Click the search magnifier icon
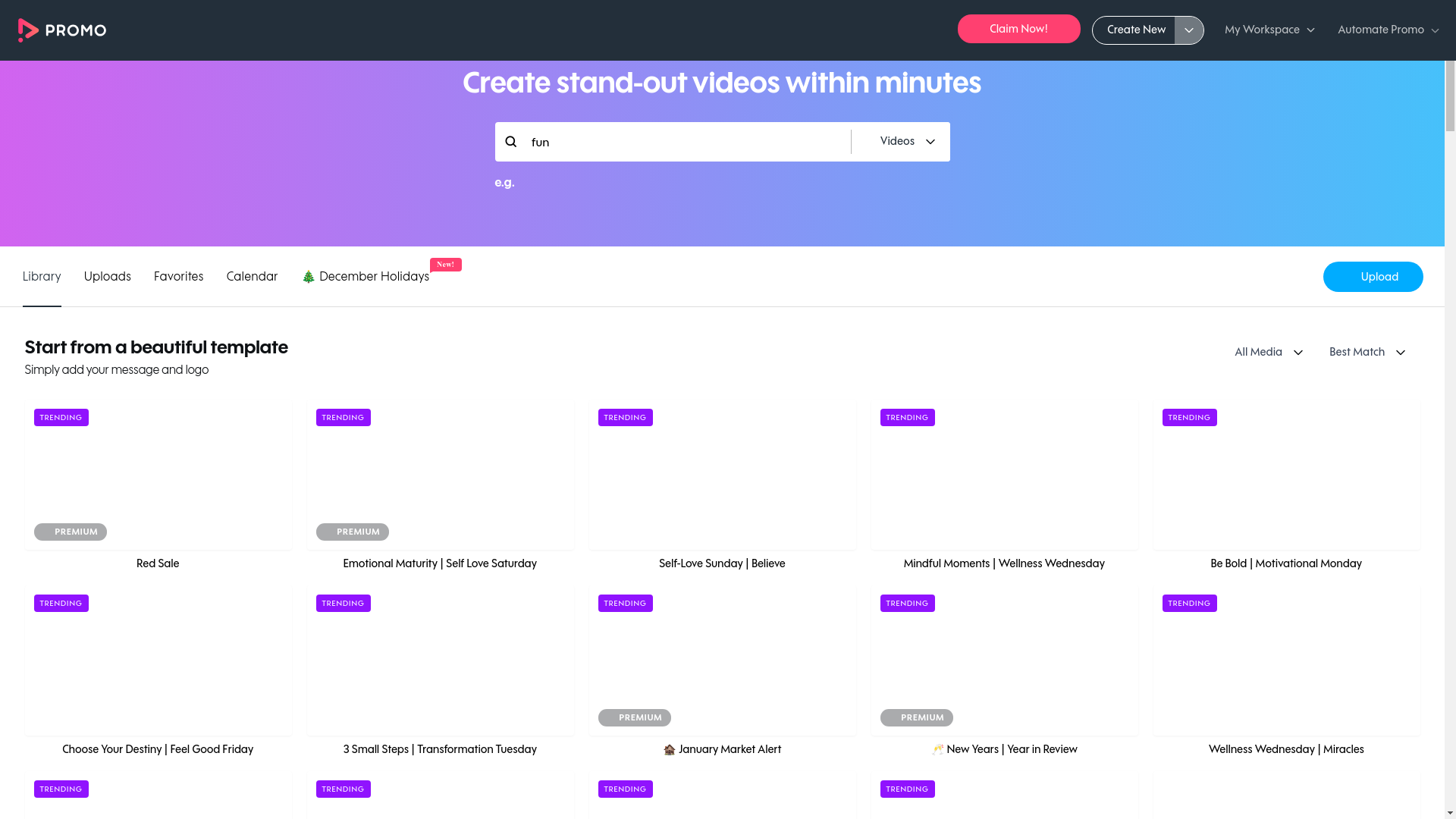The image size is (1456, 819). 511,142
